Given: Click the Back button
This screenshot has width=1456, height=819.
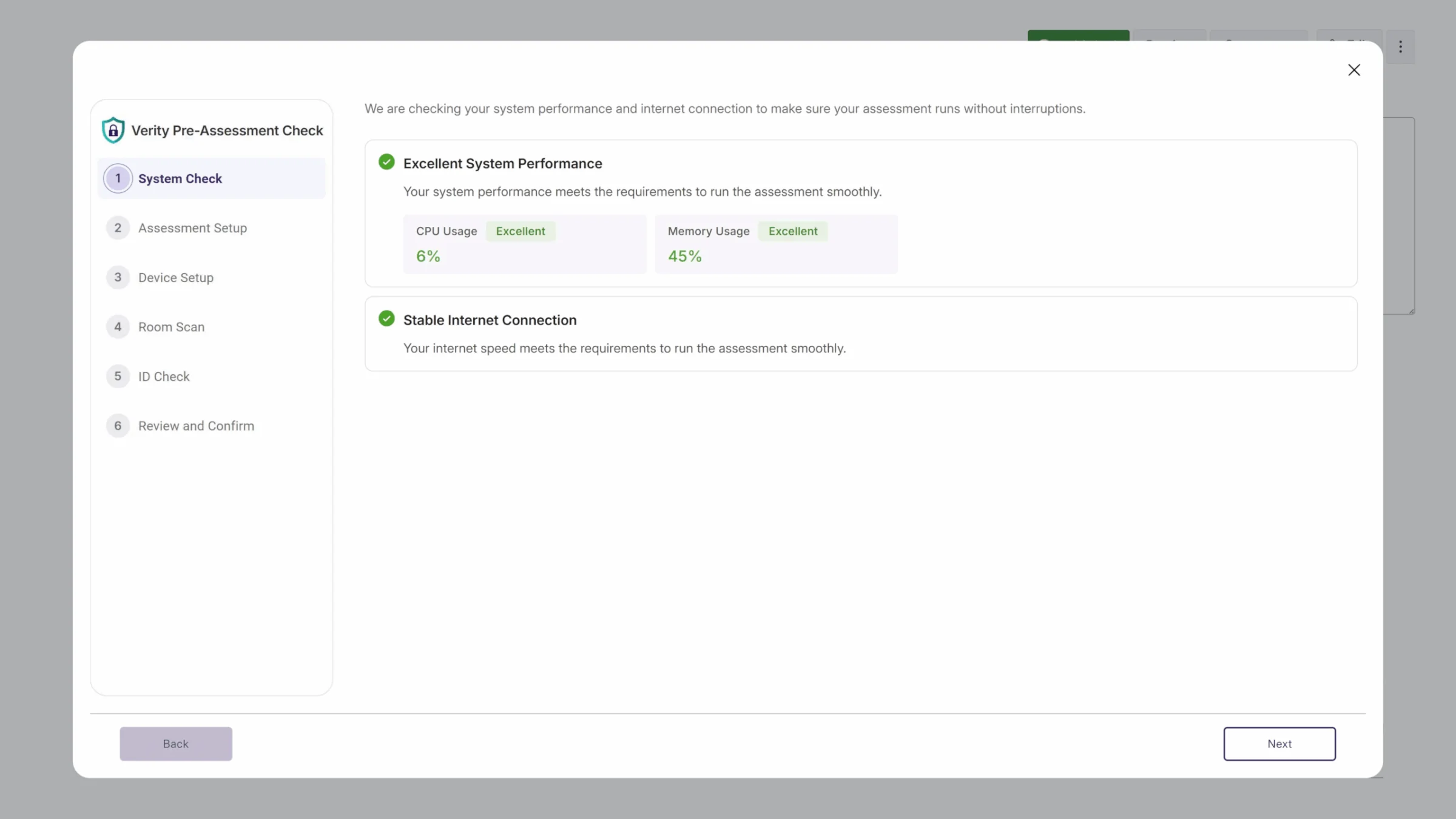Looking at the screenshot, I should click(175, 743).
